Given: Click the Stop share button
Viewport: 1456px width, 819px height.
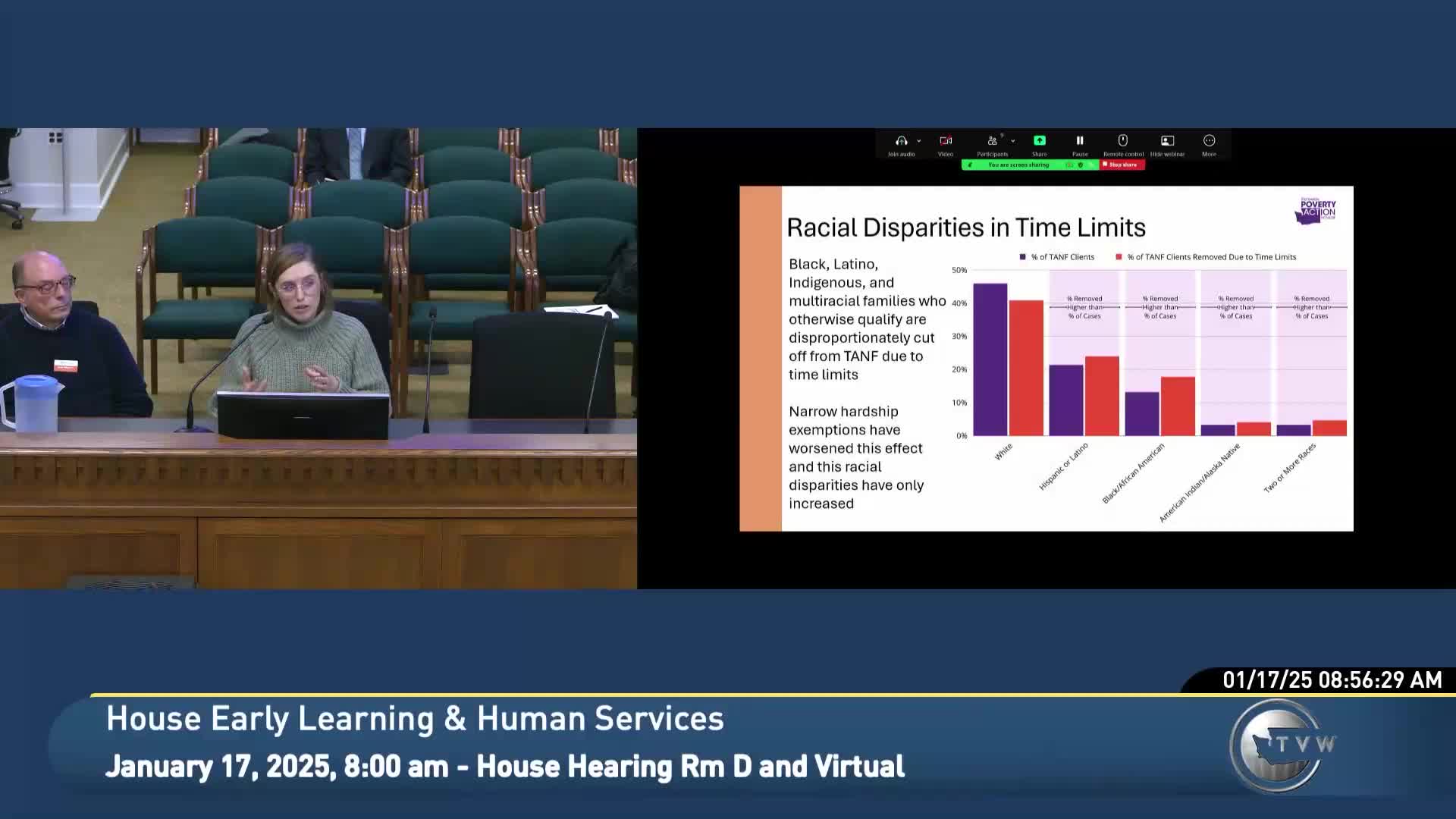Looking at the screenshot, I should click(1123, 165).
